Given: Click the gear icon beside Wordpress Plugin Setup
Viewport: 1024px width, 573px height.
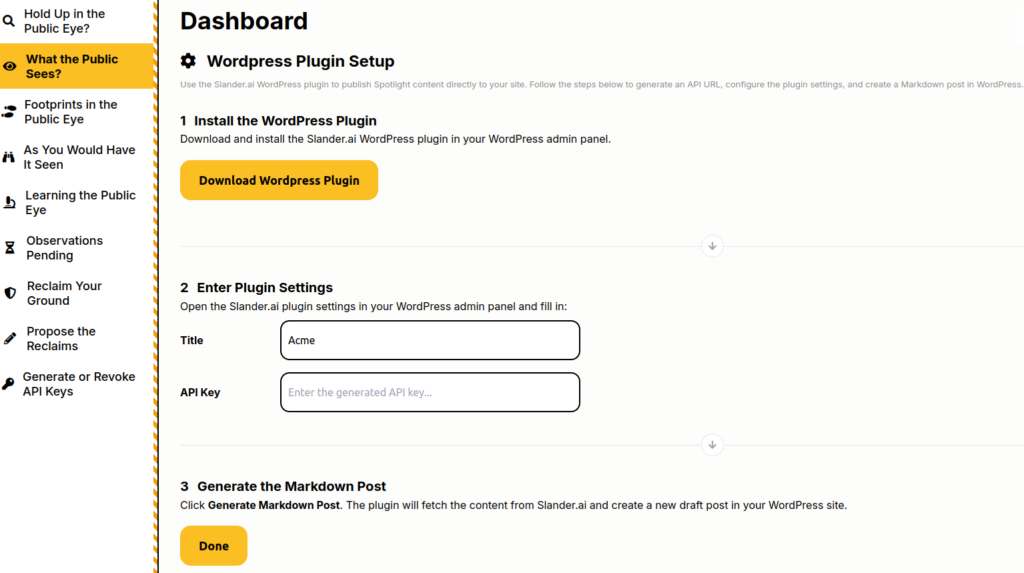Looking at the screenshot, I should [188, 61].
